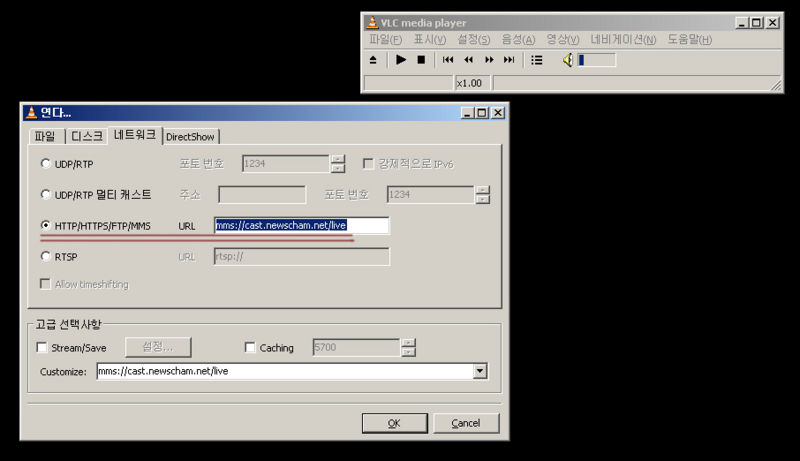Enable the Stream/Save checkbox

[42, 347]
